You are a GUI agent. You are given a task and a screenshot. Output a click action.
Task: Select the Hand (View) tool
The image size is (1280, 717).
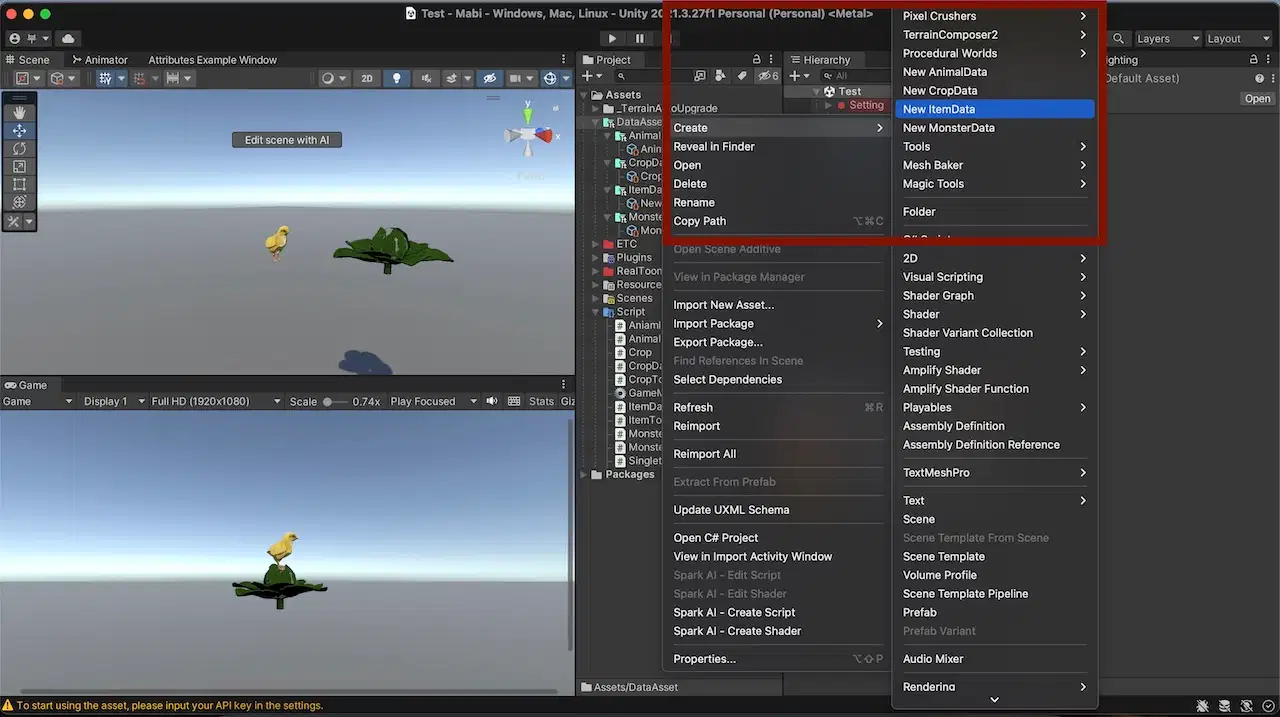(19, 112)
